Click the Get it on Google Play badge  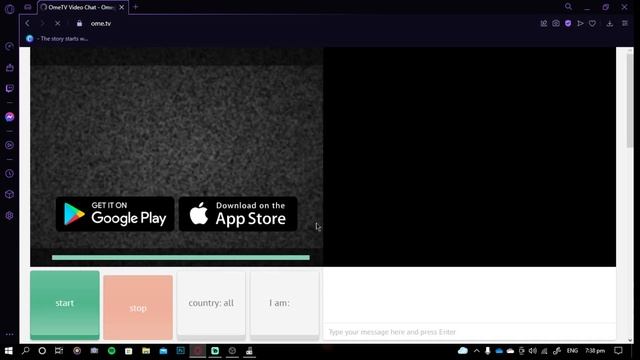click(115, 214)
